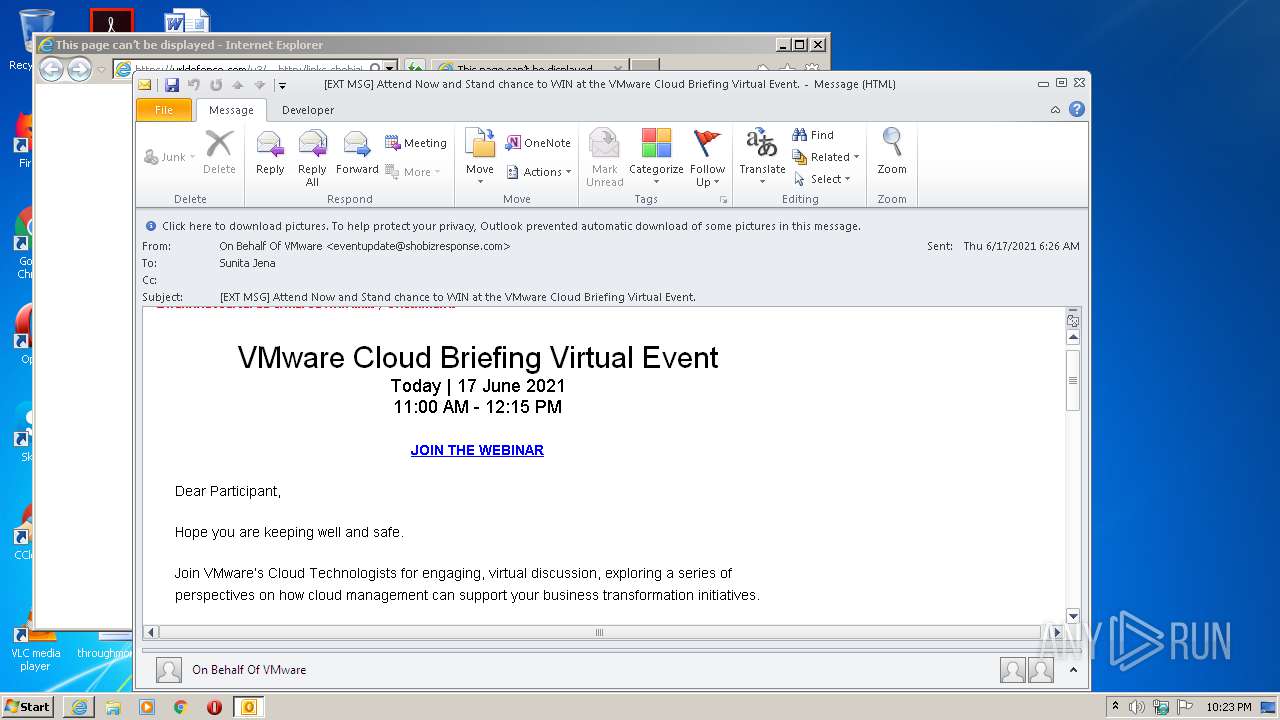This screenshot has height=720, width=1280.
Task: Reply to the VMware email
Action: click(270, 155)
